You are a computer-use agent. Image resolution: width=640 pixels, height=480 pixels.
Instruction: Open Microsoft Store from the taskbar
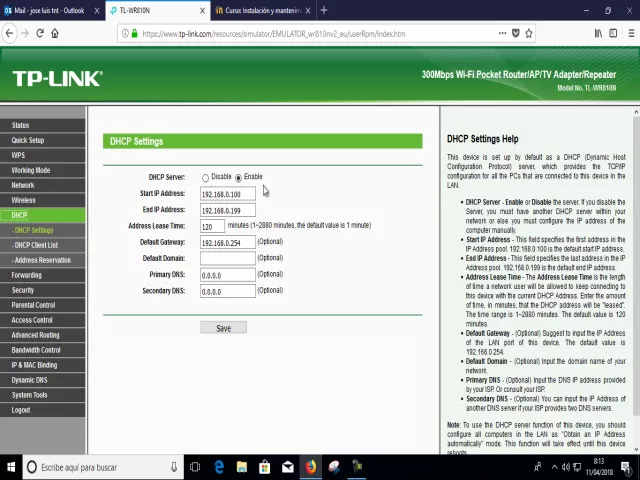coord(264,467)
